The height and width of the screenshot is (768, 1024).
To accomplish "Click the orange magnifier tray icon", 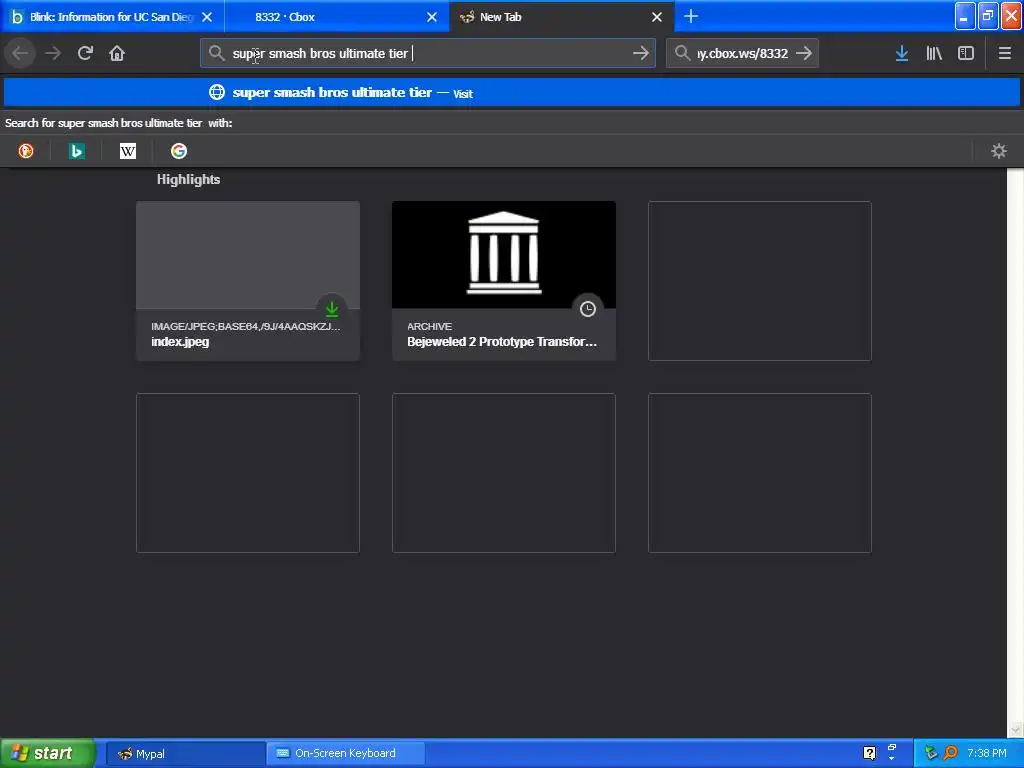I will 950,753.
